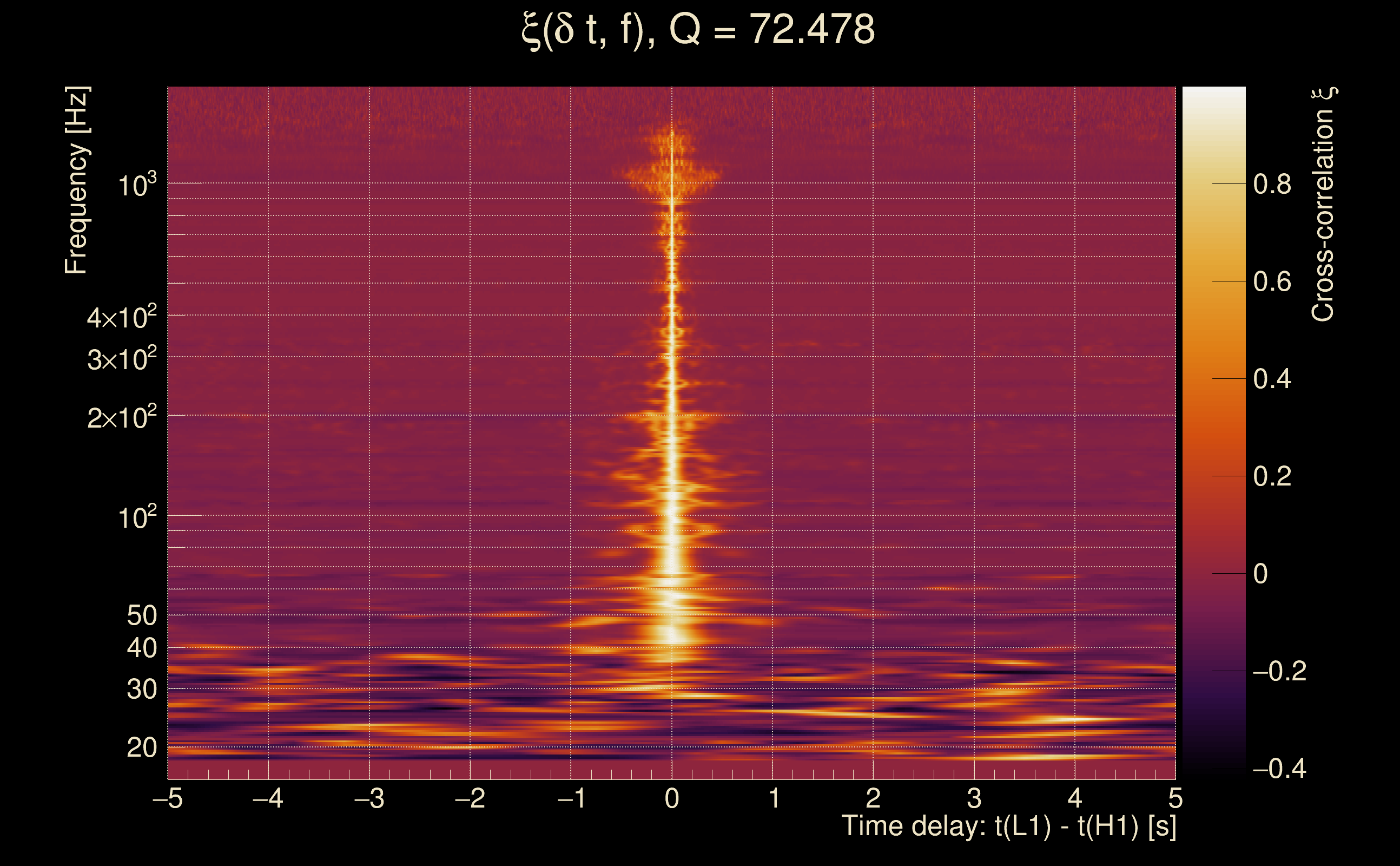The image size is (1400, 866).
Task: Click the 10² frequency axis tick label
Action: (x=136, y=518)
